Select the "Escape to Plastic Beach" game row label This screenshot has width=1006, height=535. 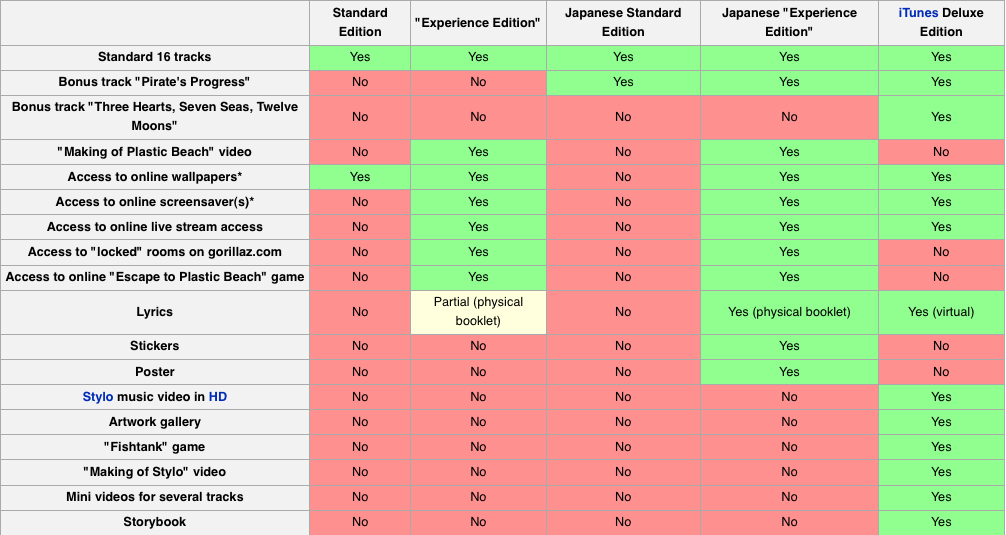[x=155, y=277]
